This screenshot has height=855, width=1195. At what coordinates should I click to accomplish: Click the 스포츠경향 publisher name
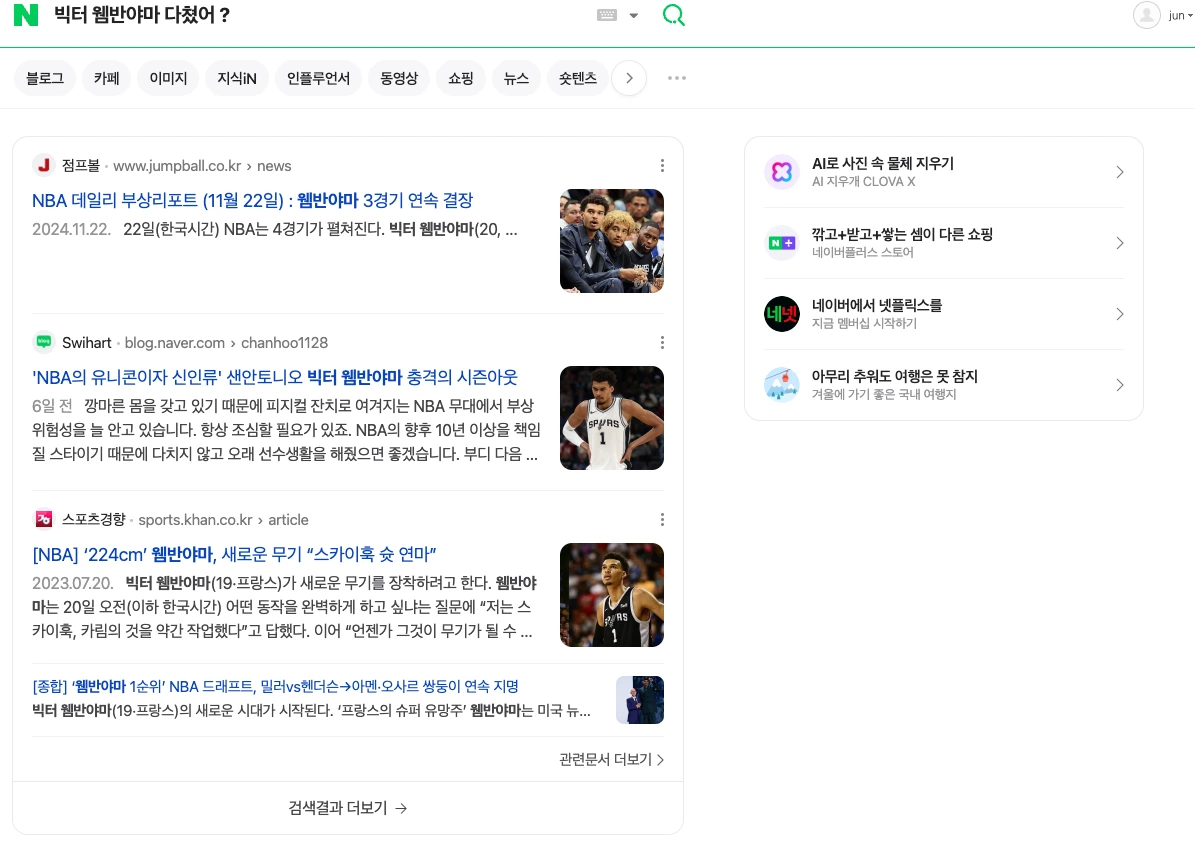point(93,520)
